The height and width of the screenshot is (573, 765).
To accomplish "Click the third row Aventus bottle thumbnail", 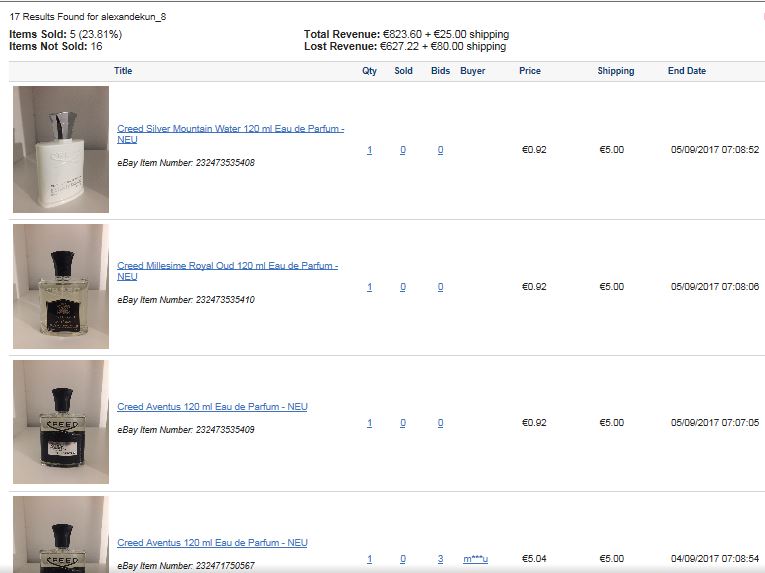I will [x=61, y=422].
